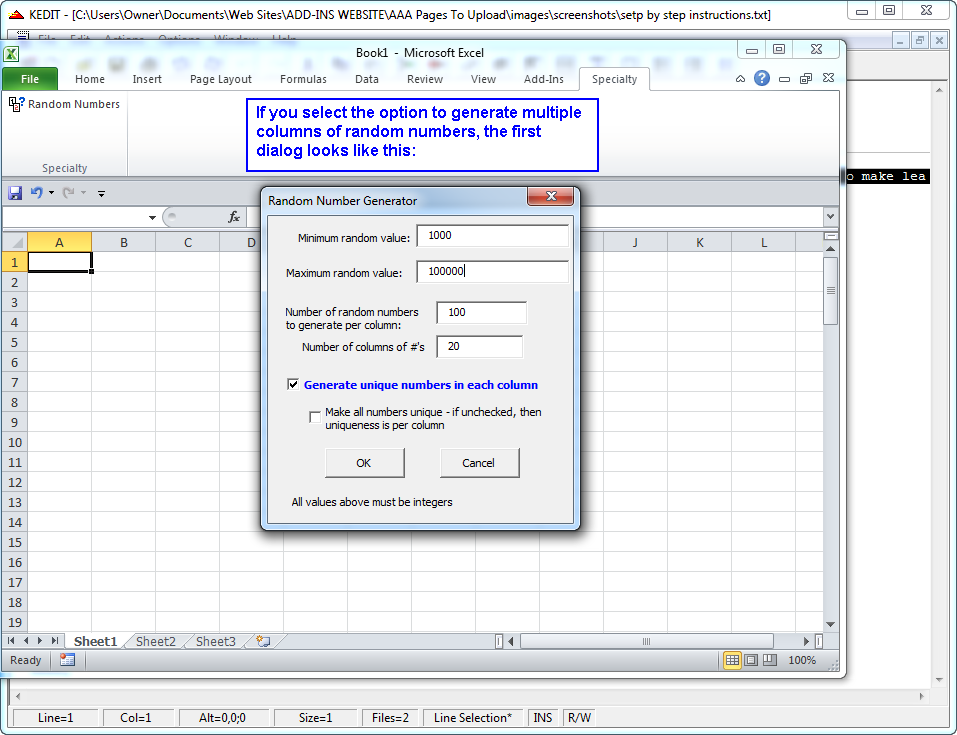
Task: Uncheck Generate unique numbers in each column
Action: click(293, 385)
